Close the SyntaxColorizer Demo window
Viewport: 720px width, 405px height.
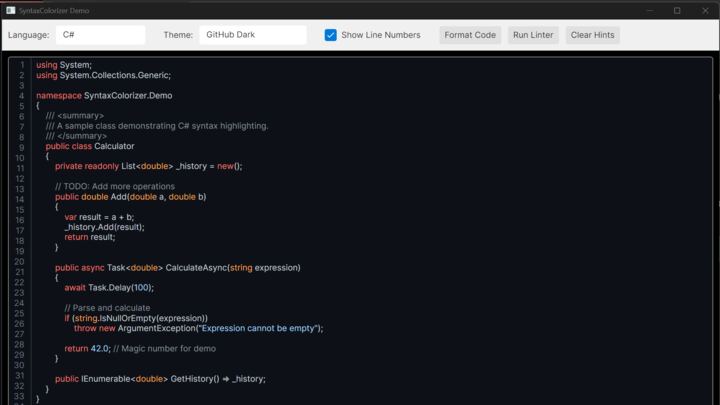705,10
